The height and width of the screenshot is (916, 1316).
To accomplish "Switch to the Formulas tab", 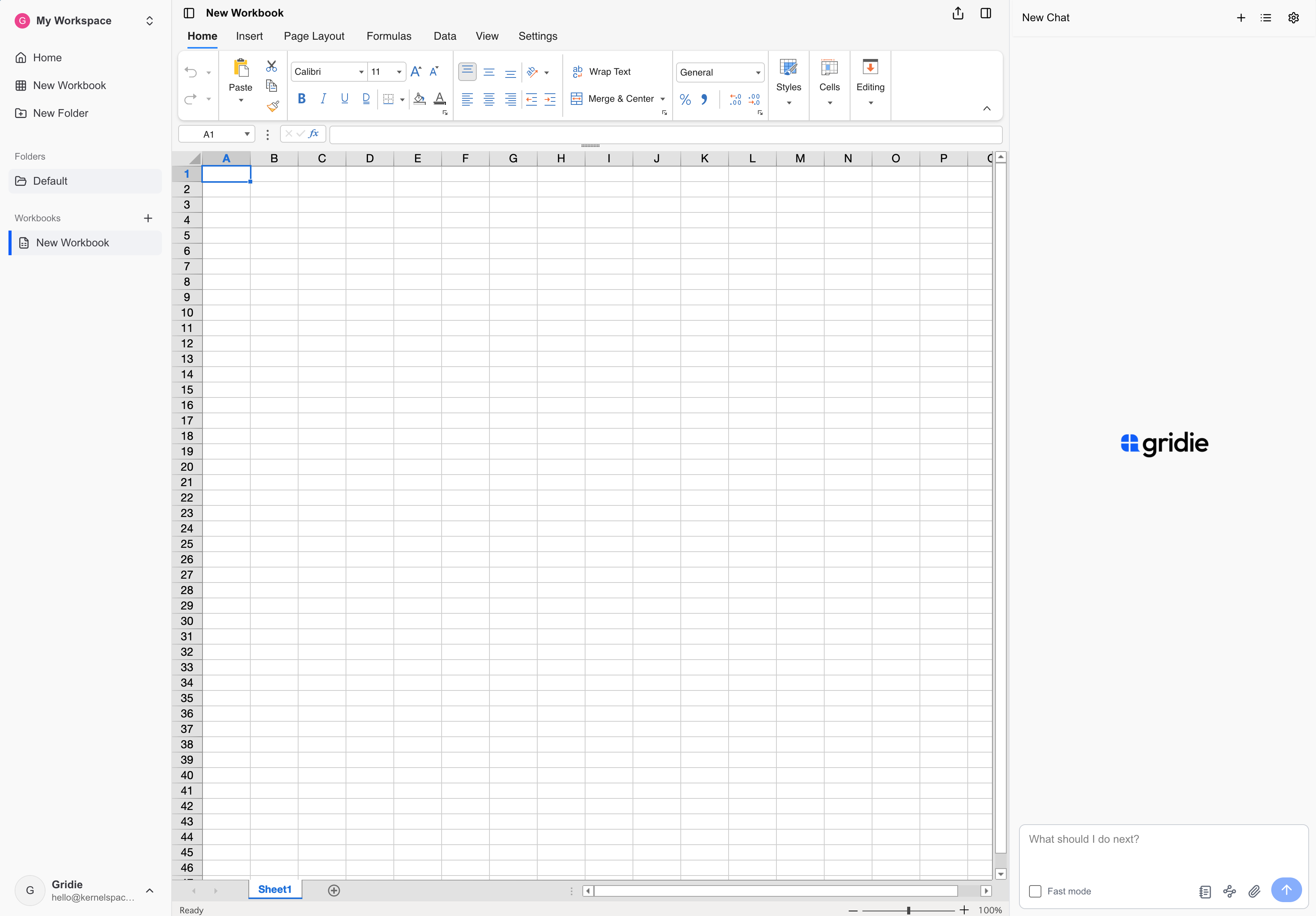I will pyautogui.click(x=389, y=35).
